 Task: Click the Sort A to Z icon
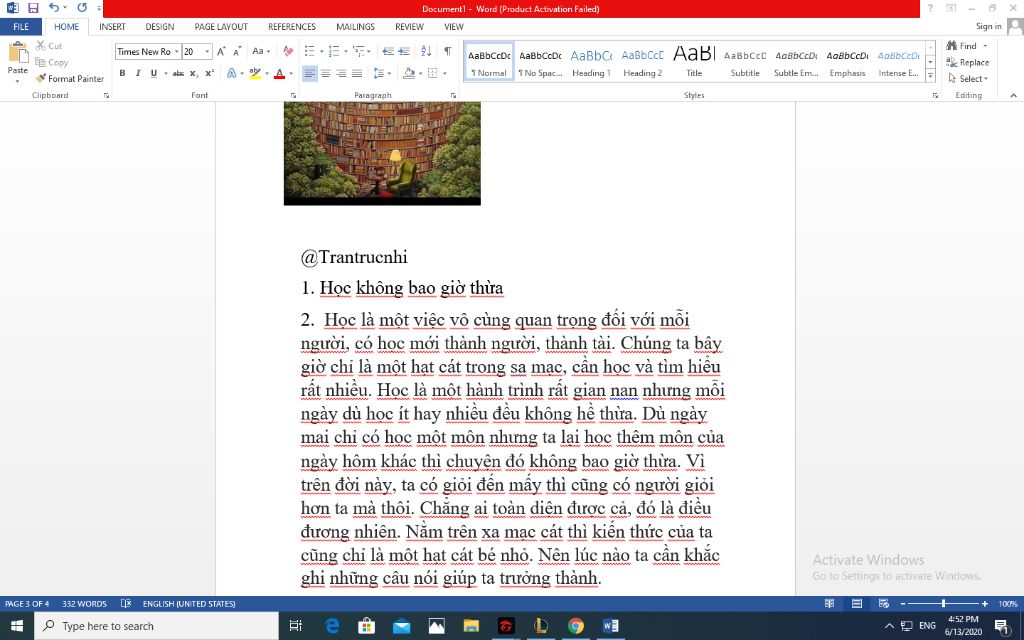(426, 52)
